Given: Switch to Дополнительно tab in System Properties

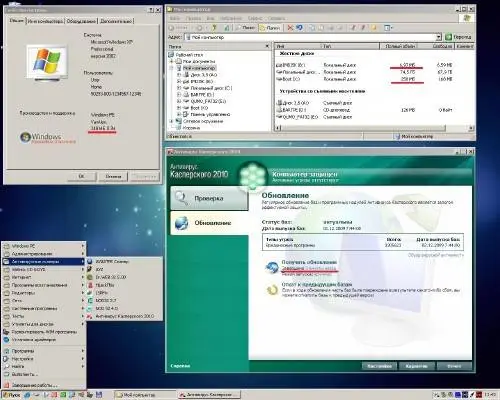Looking at the screenshot, I should click(115, 21).
